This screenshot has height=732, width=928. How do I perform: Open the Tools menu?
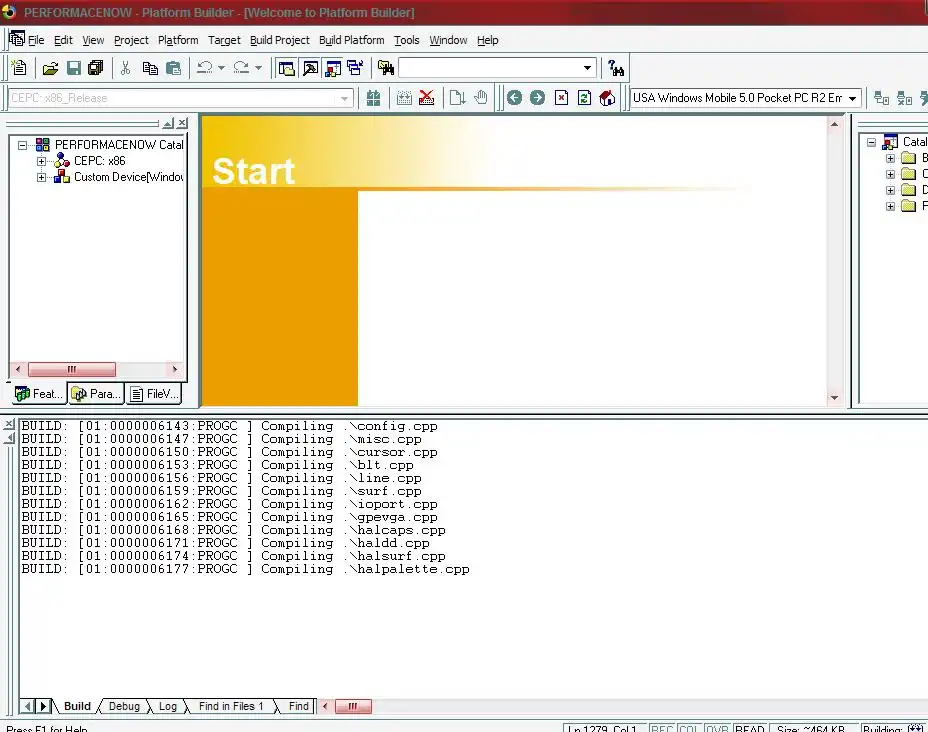[x=407, y=40]
